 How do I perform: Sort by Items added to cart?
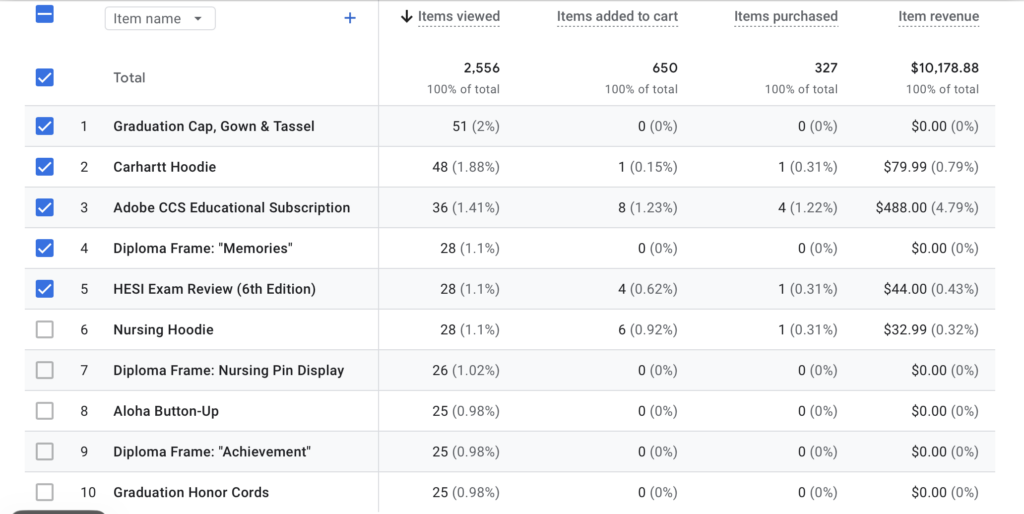[x=617, y=16]
